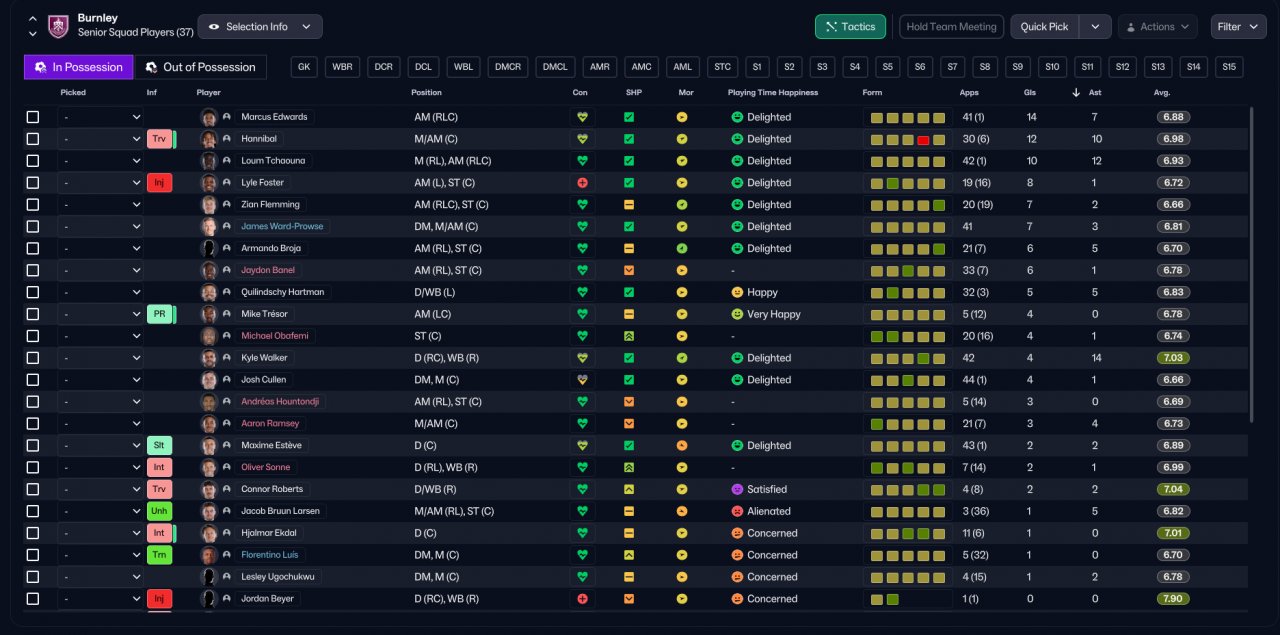Click the Unh badge for Jacob Bruun Larsen

pos(158,511)
